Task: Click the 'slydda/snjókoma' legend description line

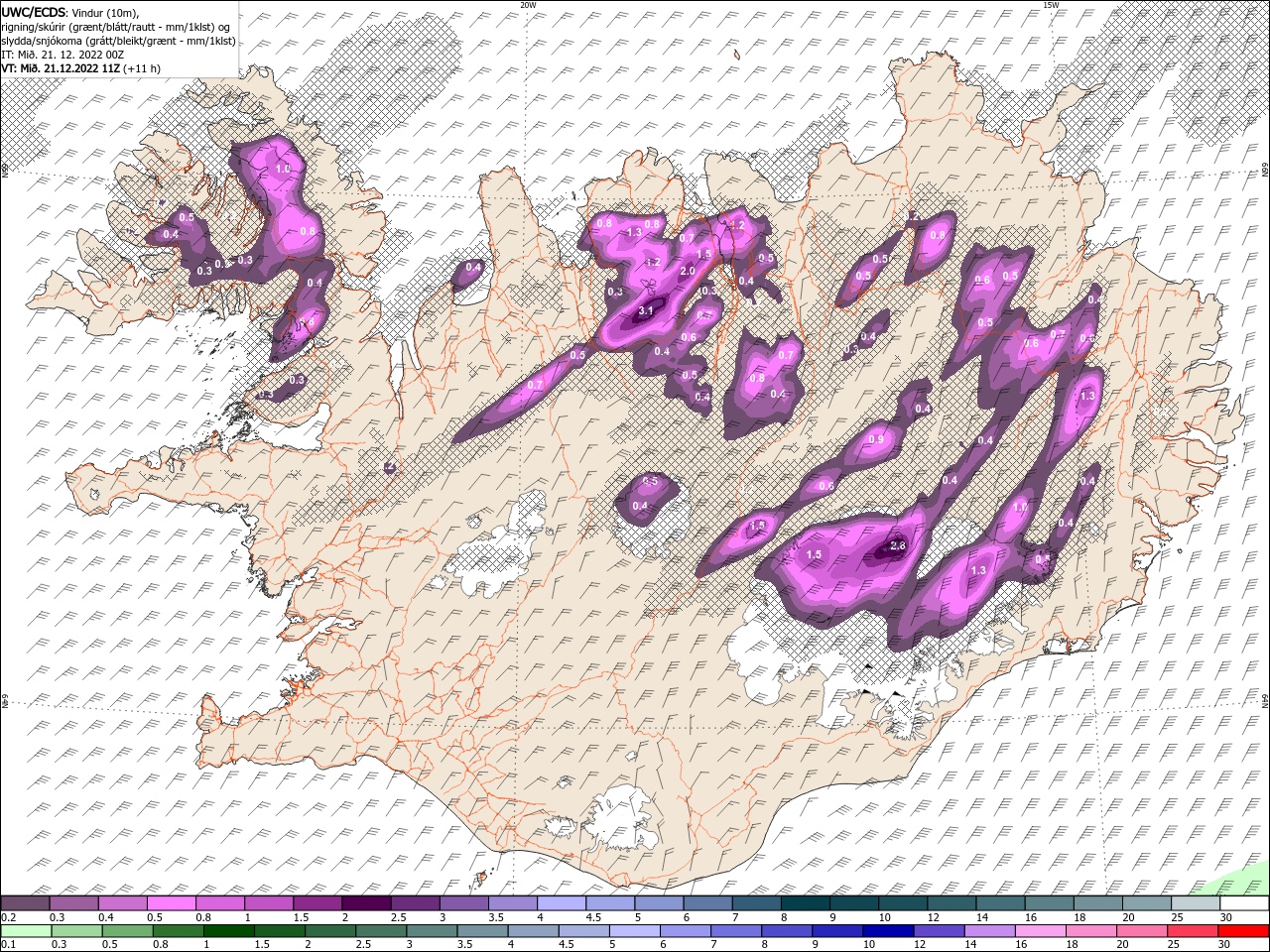Action: pos(119,40)
